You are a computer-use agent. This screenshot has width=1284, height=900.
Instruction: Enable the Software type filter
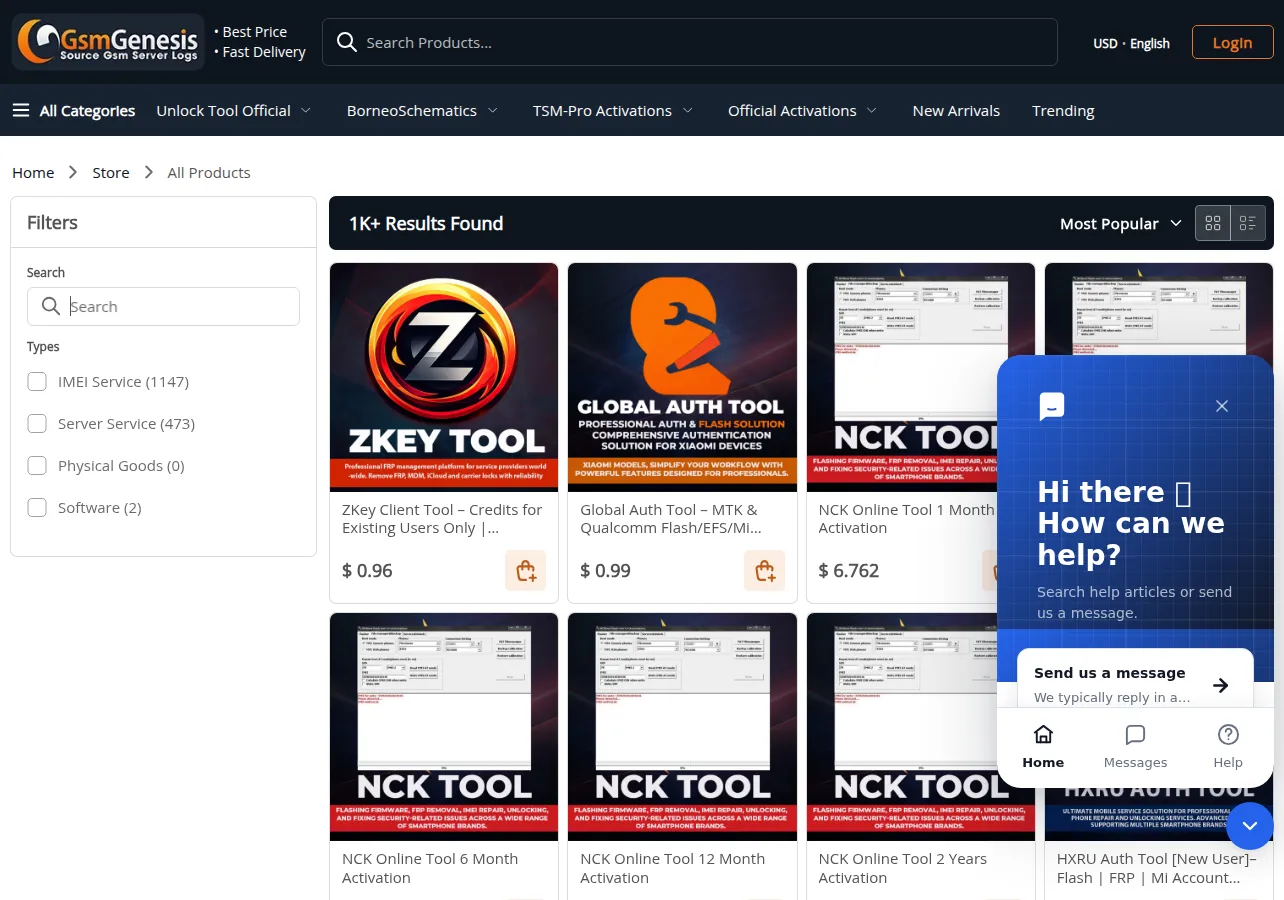pyautogui.click(x=37, y=507)
